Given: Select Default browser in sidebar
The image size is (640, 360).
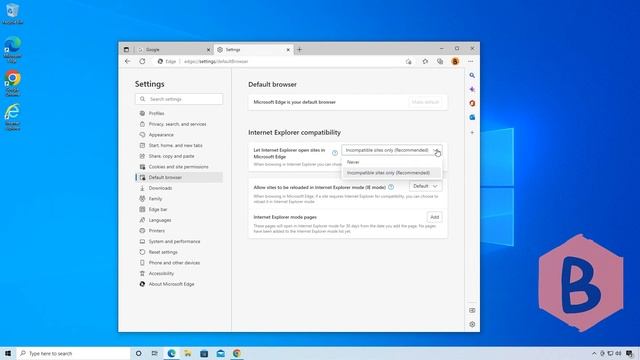Looking at the screenshot, I should 179,178.
